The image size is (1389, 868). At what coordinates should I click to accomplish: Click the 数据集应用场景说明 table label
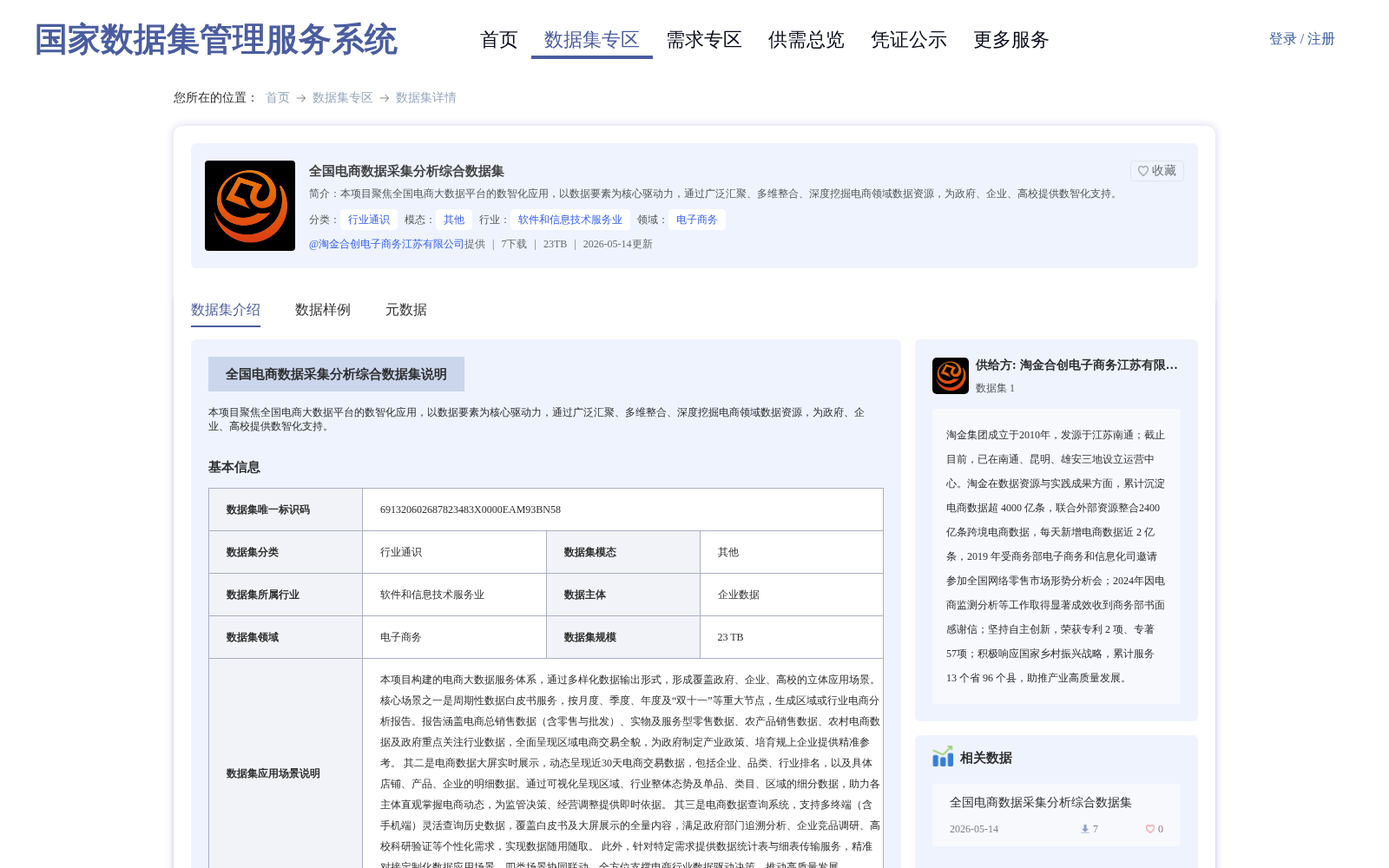(273, 773)
